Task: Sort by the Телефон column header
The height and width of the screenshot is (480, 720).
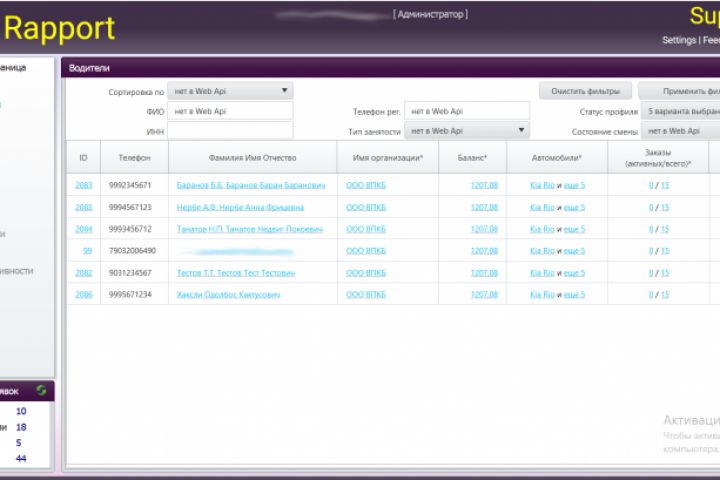Action: (134, 158)
